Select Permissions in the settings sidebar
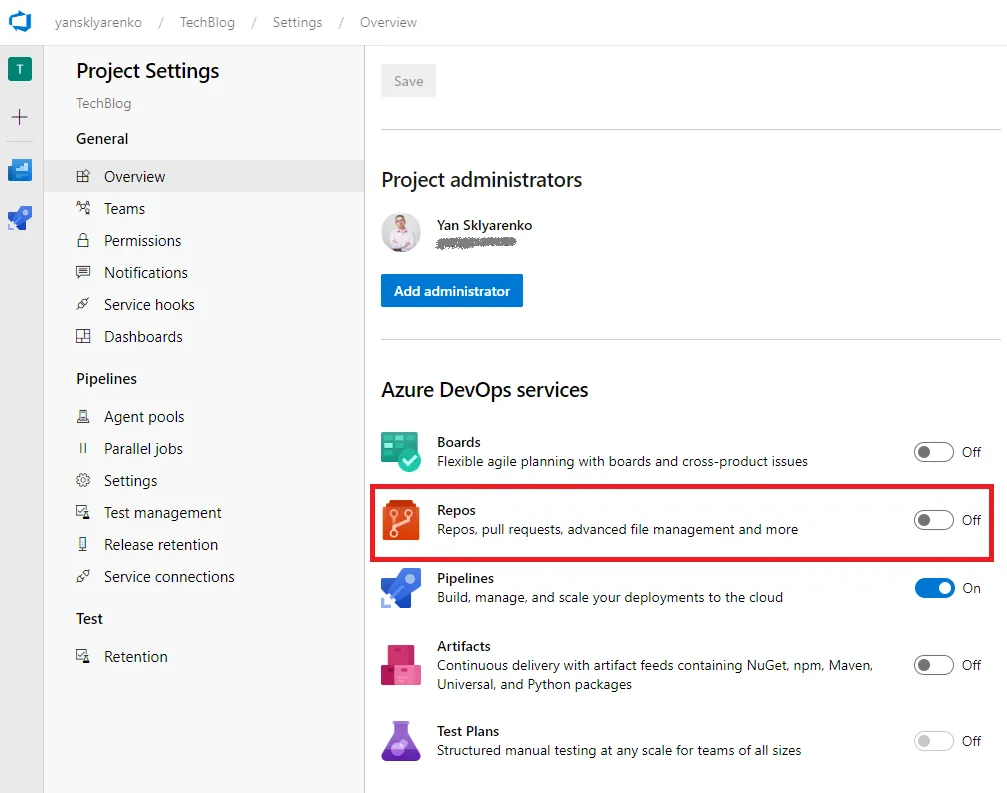 142,241
